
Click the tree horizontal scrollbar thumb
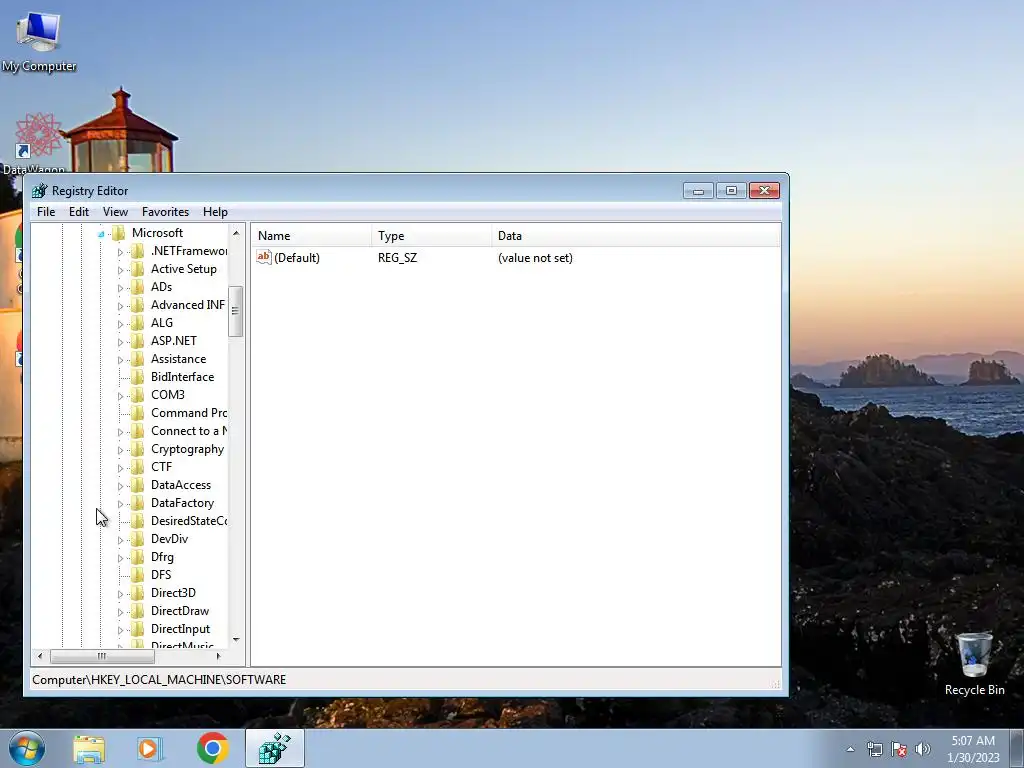tap(102, 656)
